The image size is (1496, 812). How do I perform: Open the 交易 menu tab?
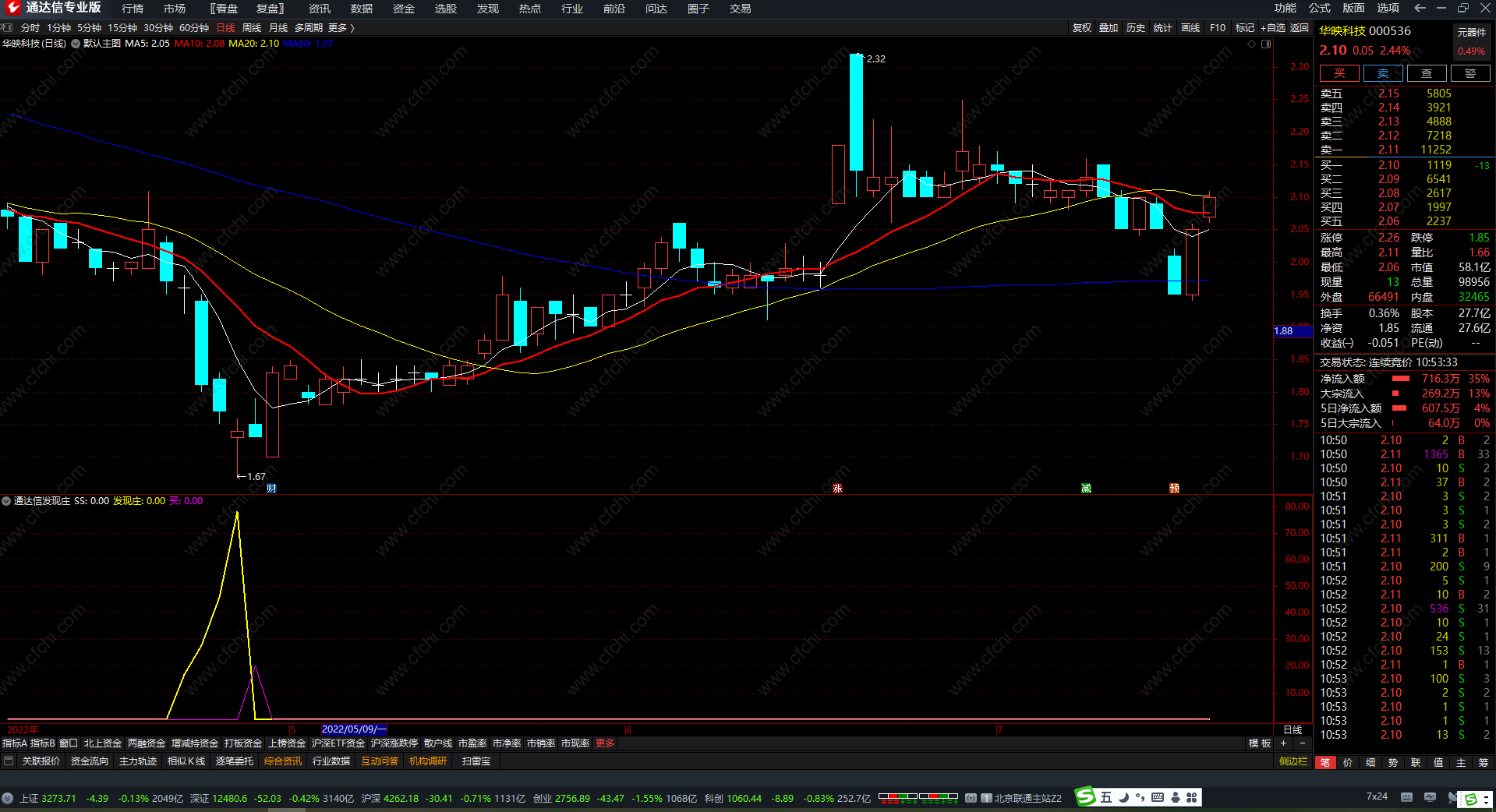[x=741, y=9]
